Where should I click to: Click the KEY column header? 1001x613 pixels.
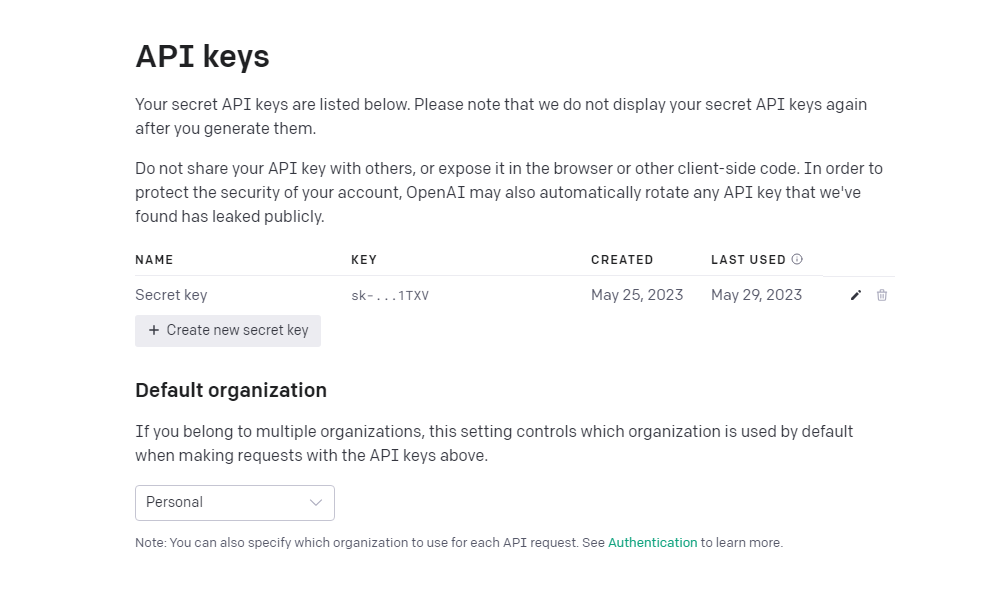tap(364, 260)
